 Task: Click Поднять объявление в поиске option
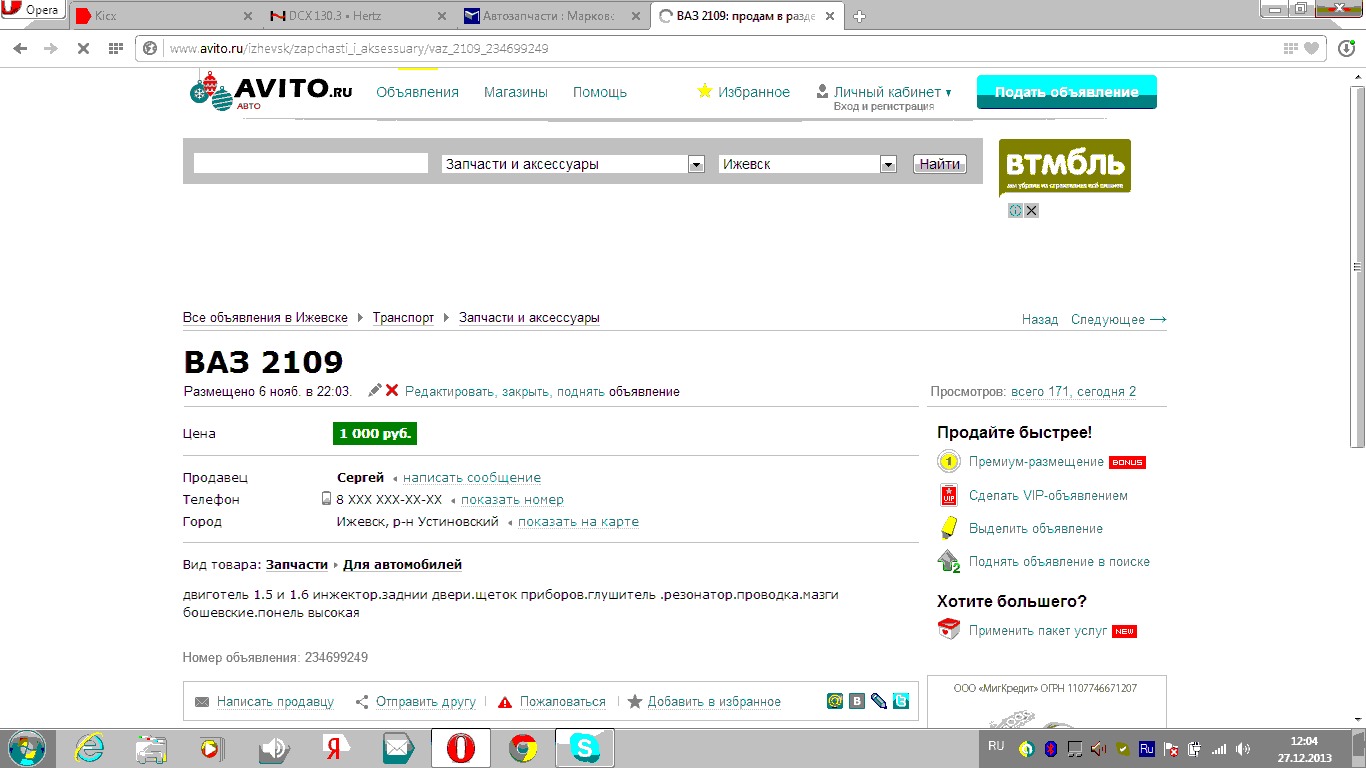coord(1059,561)
